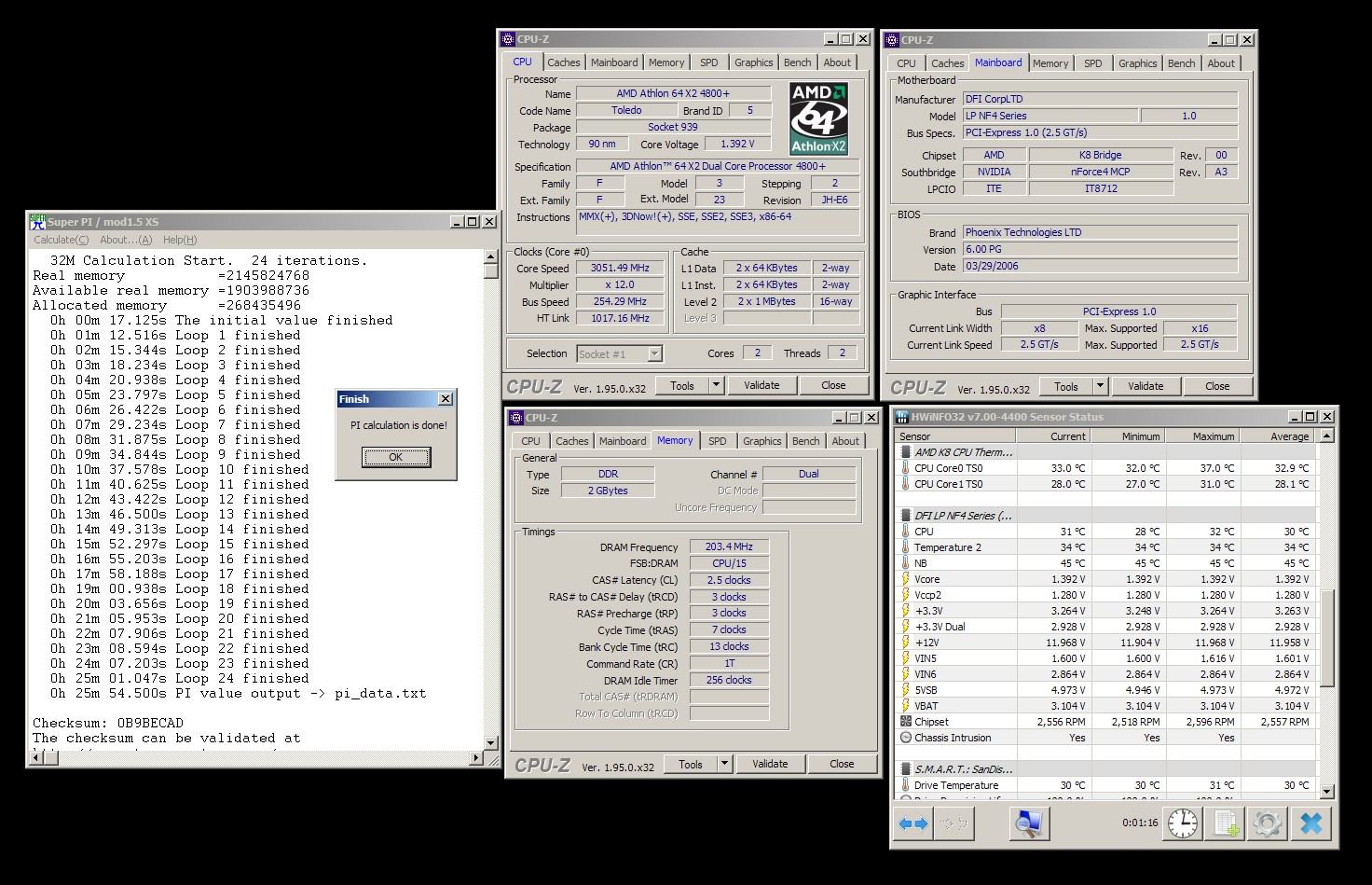
Task: Click Validate in CPU-Z CPU window
Action: coord(761,385)
